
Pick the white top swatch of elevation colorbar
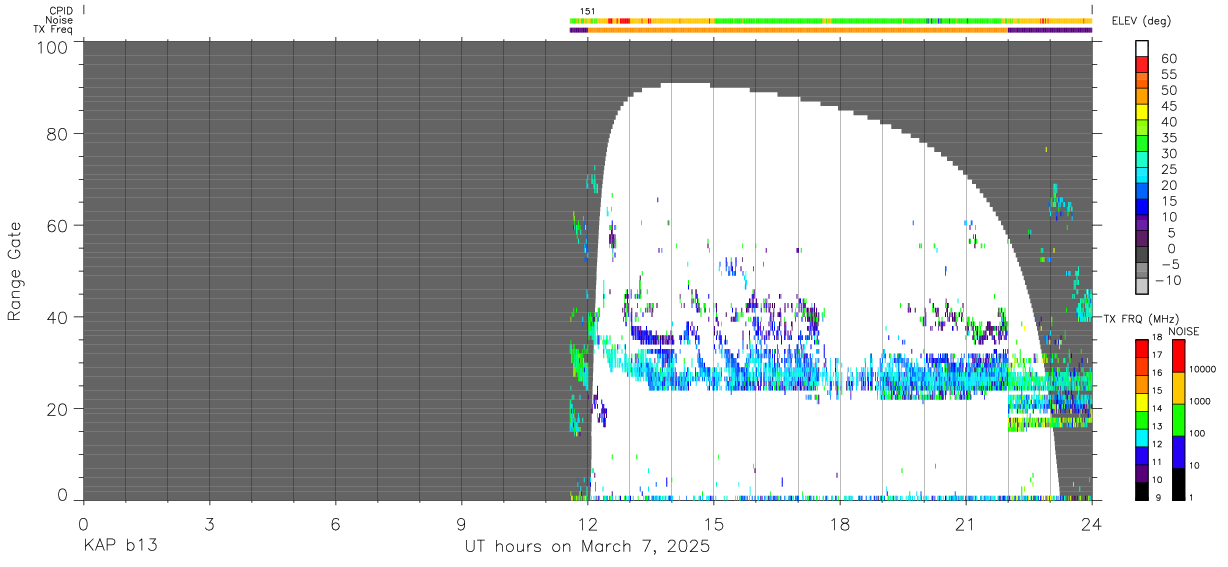(x=1144, y=49)
